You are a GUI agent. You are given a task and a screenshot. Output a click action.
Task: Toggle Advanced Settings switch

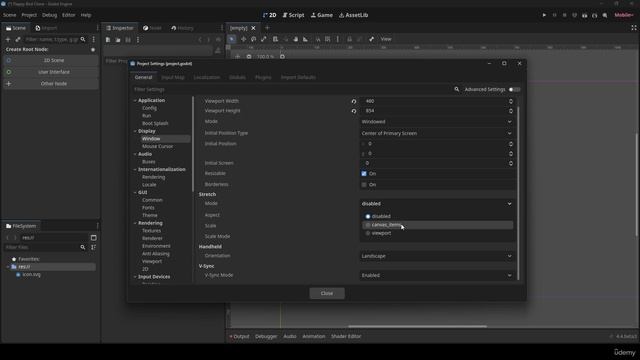point(514,89)
